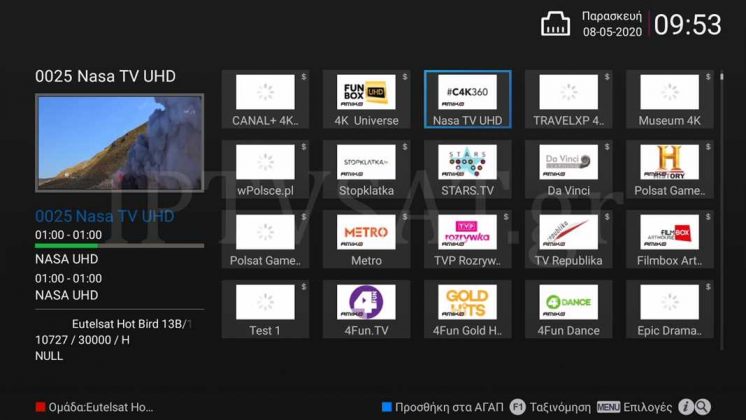
Task: Select the Da Vinci channel logo
Action: (x=568, y=162)
